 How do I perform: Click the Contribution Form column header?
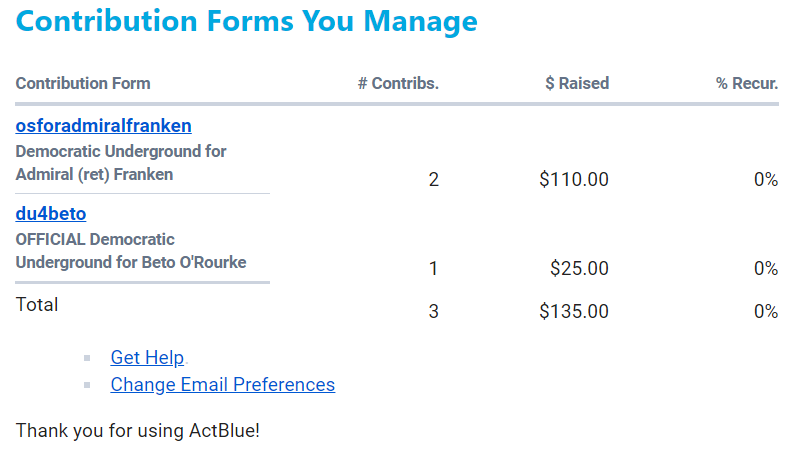click(83, 84)
